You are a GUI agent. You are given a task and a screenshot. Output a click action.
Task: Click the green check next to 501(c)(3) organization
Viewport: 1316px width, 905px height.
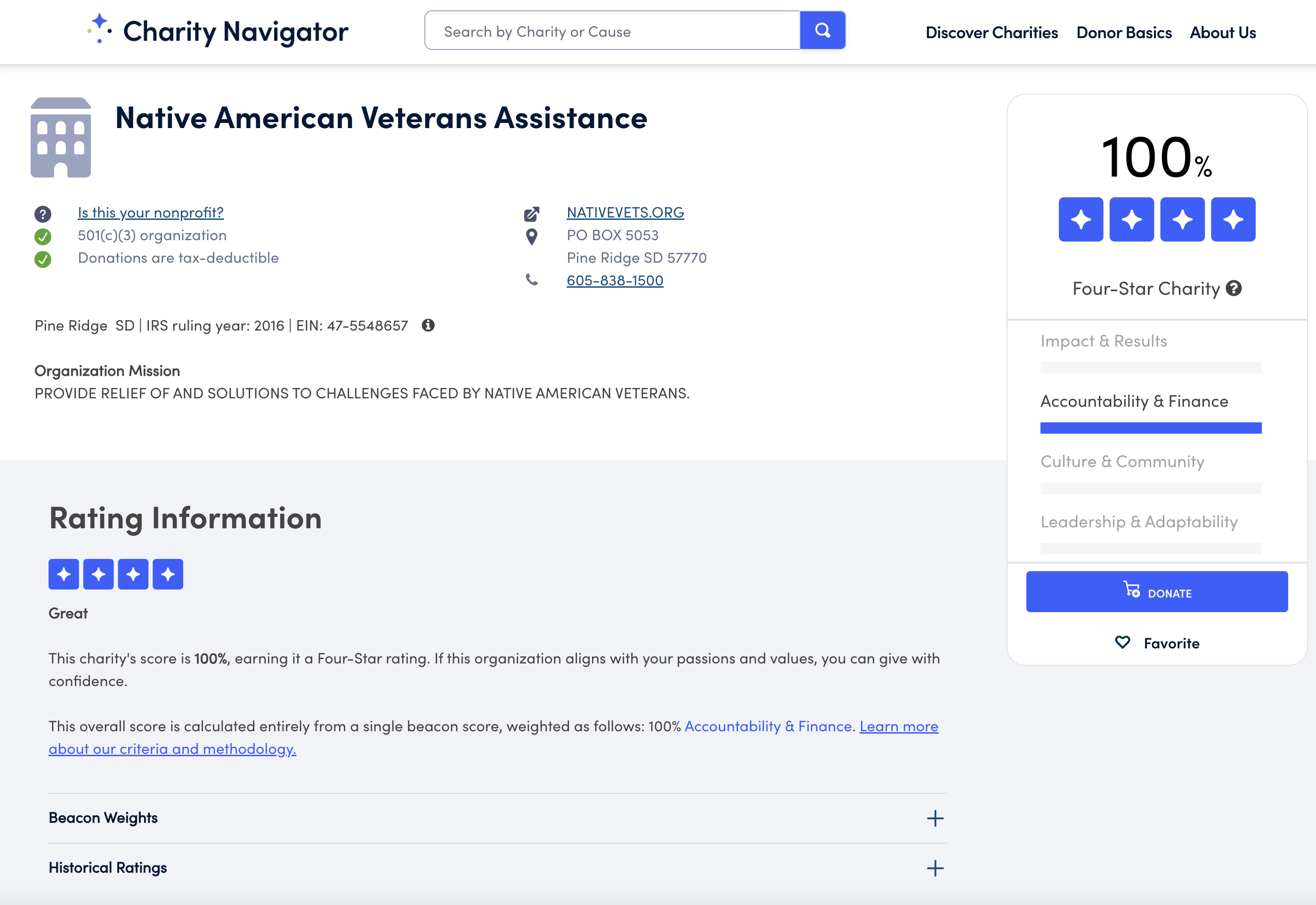click(42, 236)
